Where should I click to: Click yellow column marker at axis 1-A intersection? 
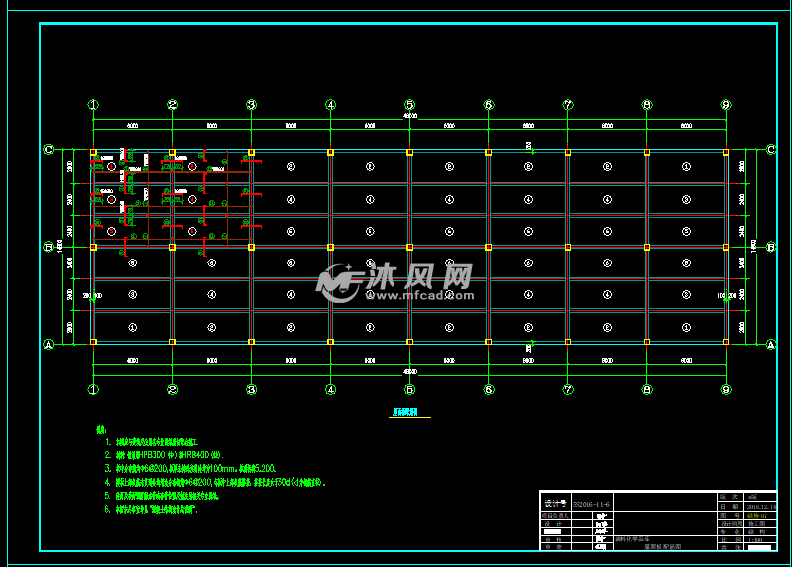[x=93, y=343]
